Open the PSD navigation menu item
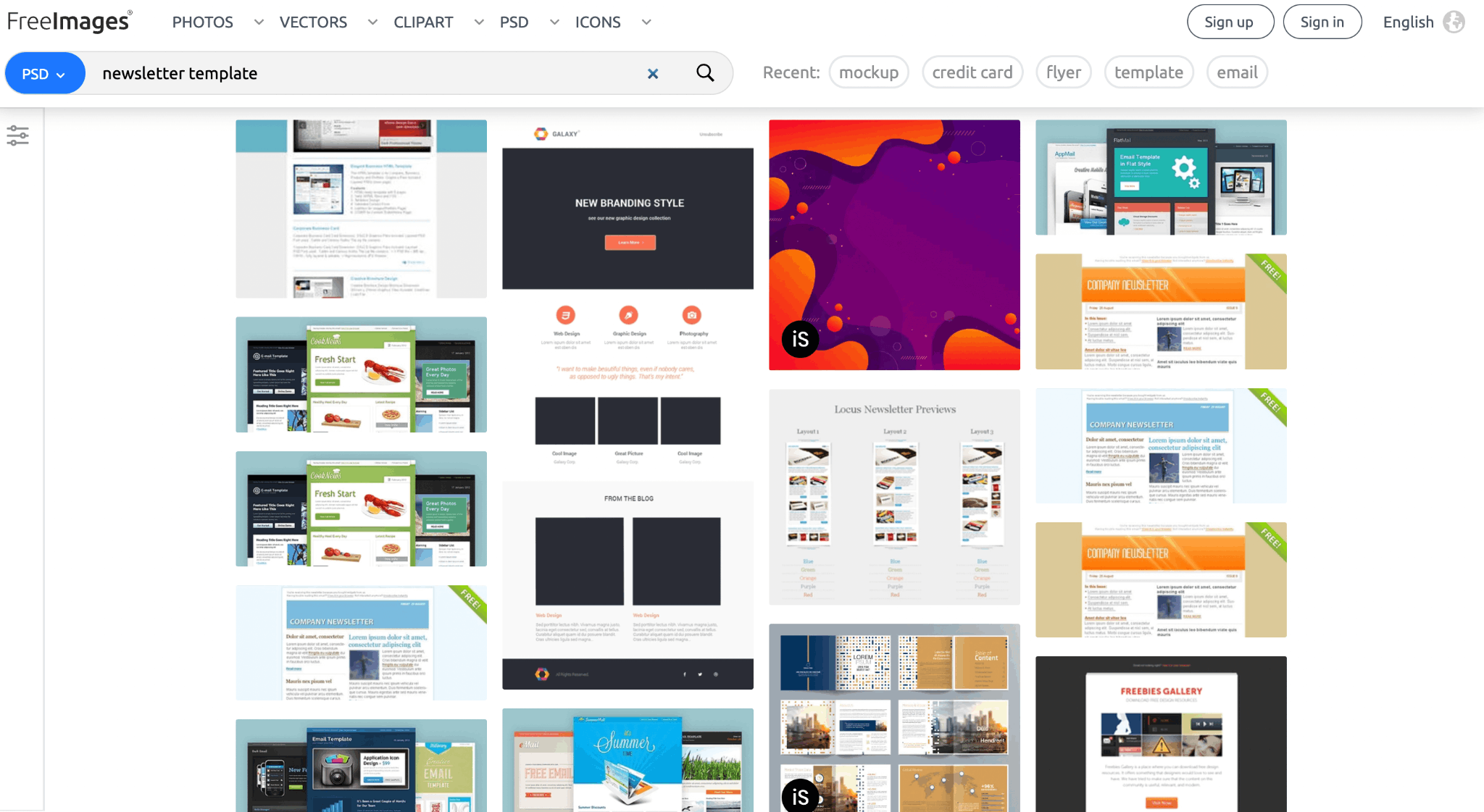 [514, 22]
